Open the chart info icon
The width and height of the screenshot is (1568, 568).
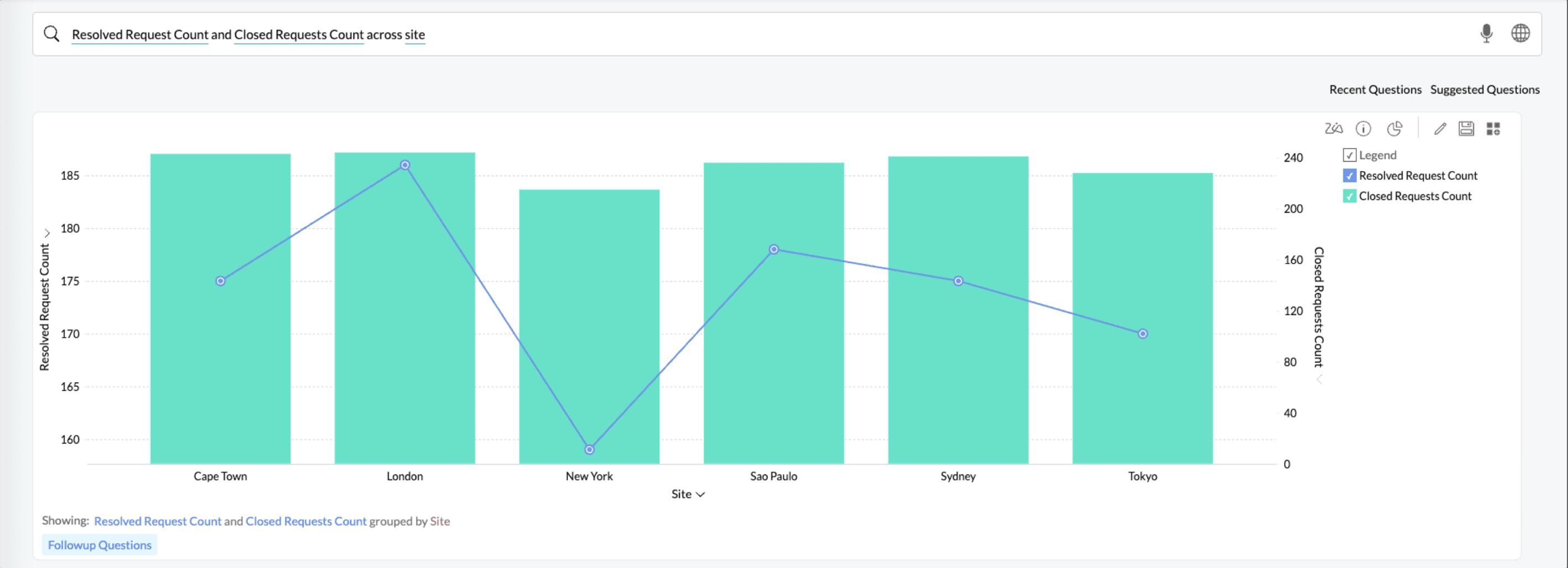tap(1363, 128)
